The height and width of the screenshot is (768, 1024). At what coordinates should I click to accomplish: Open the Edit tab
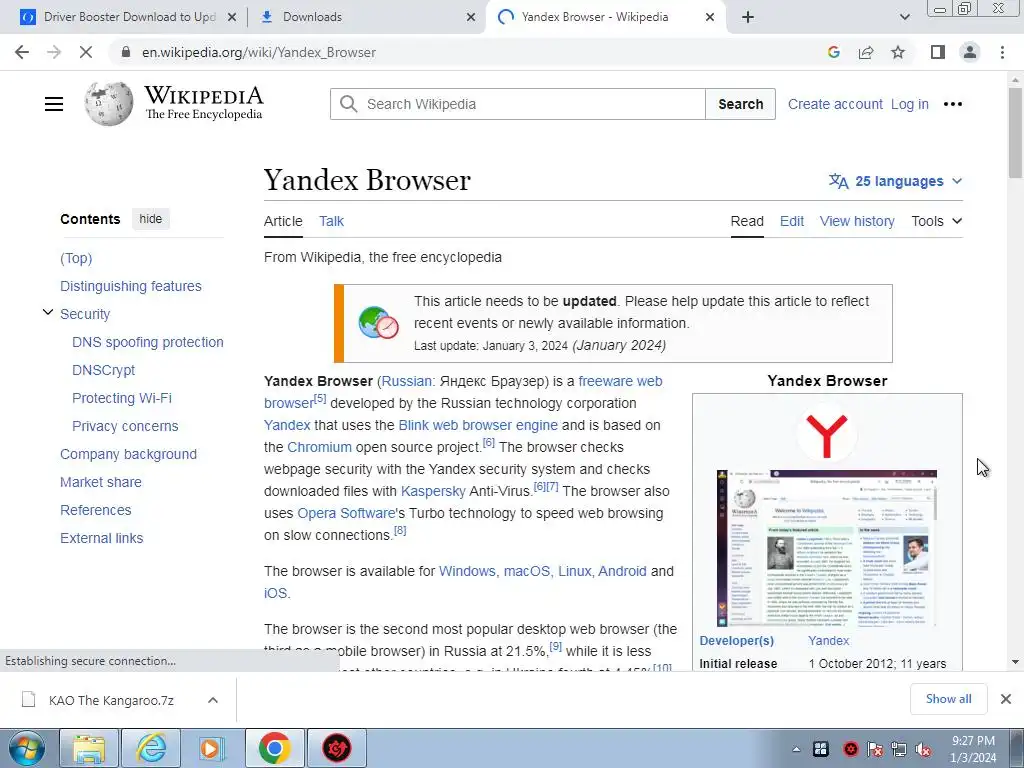pyautogui.click(x=792, y=221)
